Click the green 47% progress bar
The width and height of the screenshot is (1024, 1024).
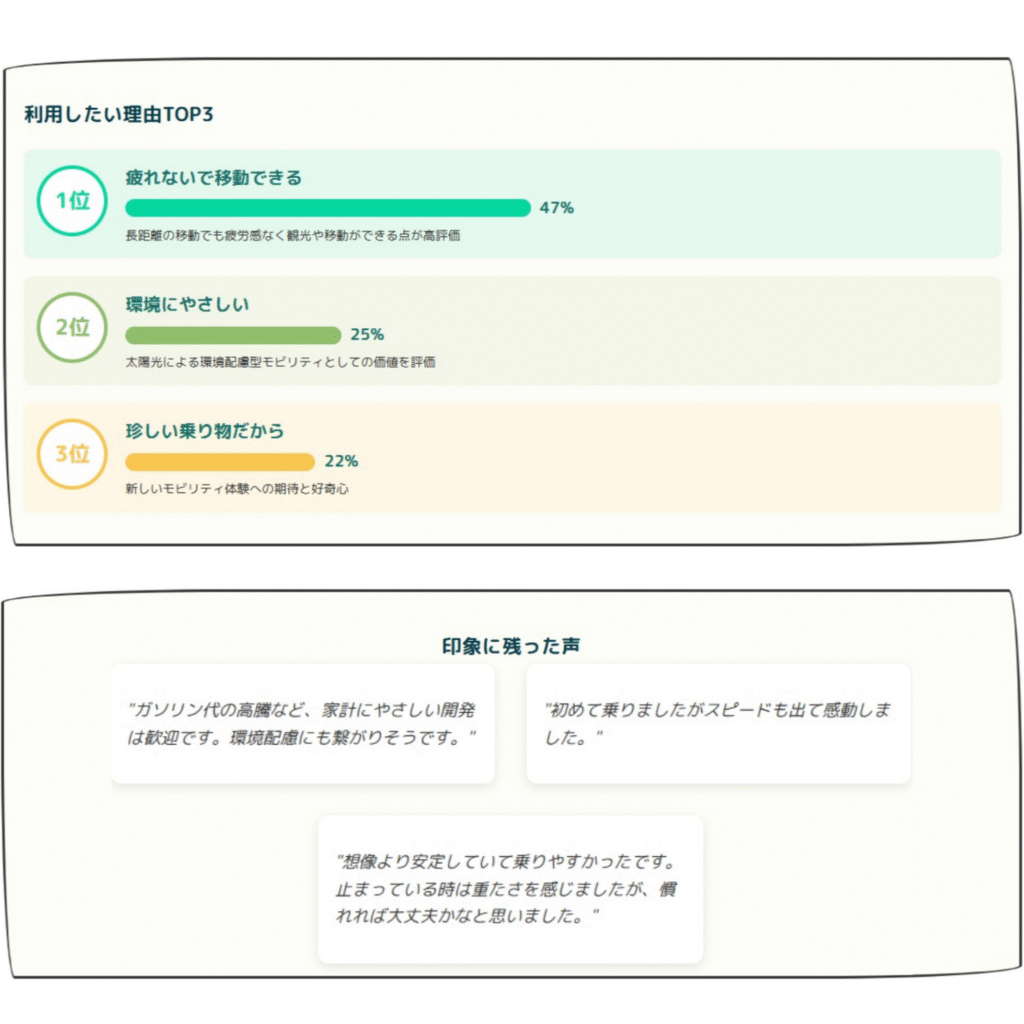click(328, 208)
